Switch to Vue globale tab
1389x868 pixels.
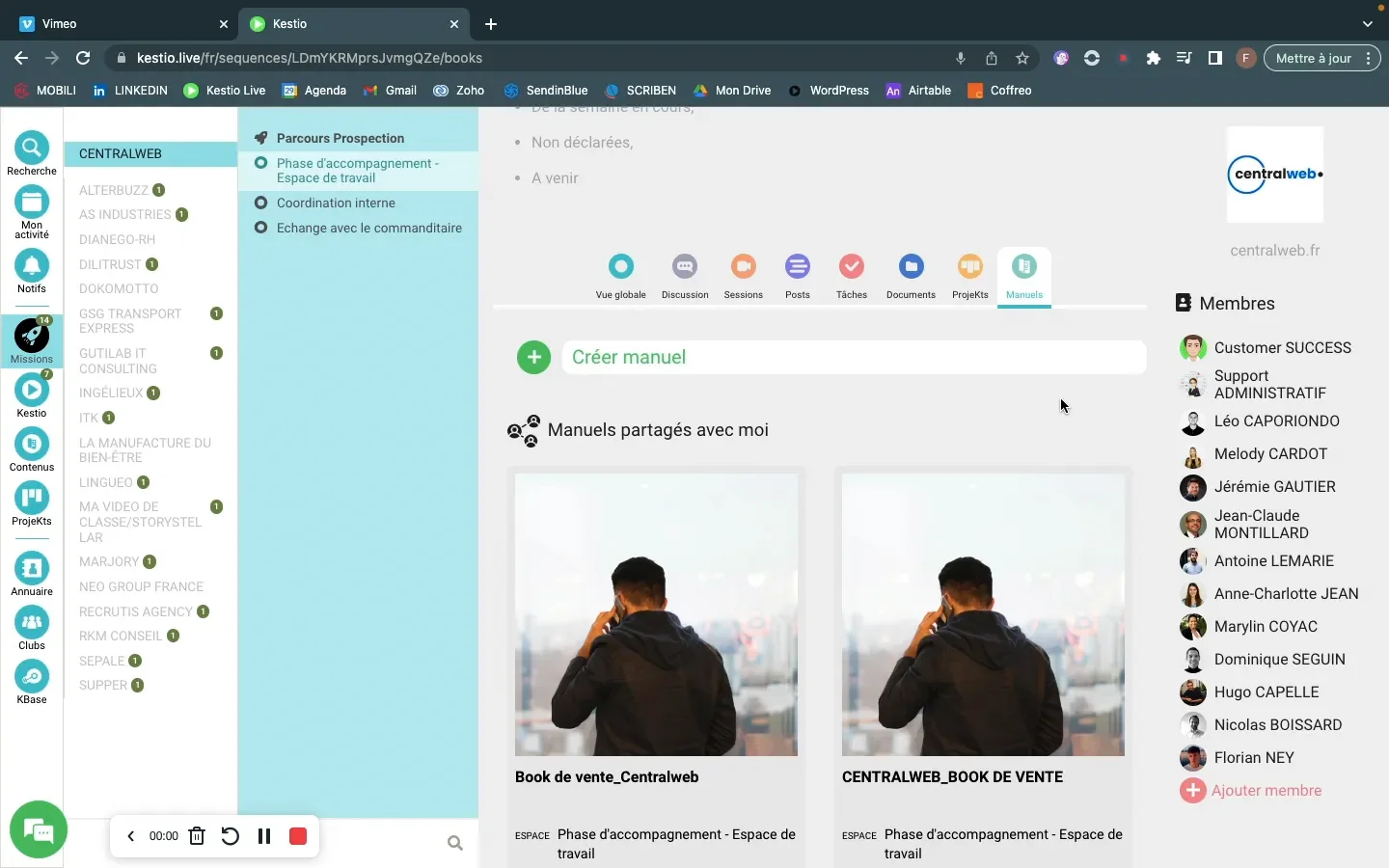(x=621, y=276)
